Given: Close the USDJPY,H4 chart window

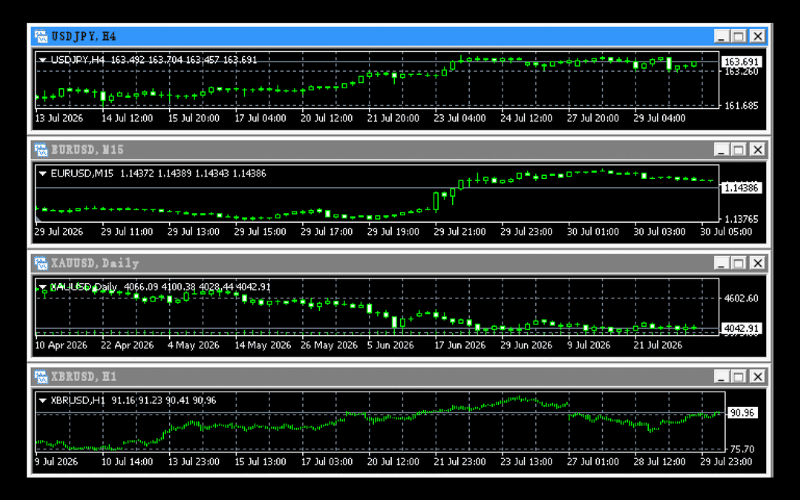Looking at the screenshot, I should pos(758,36).
